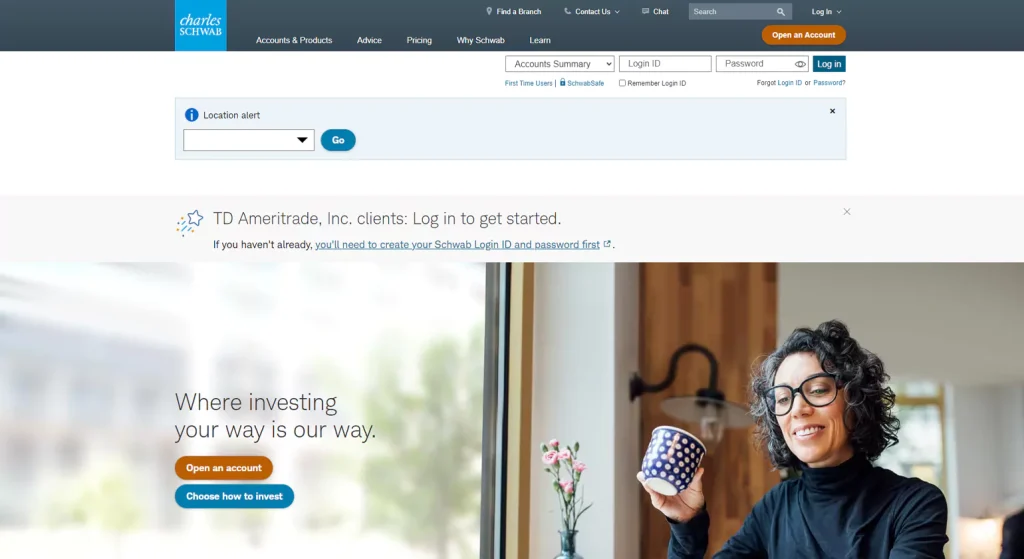Click the star celebration icon beside TD Ameritrade
The width and height of the screenshot is (1024, 559).
190,222
